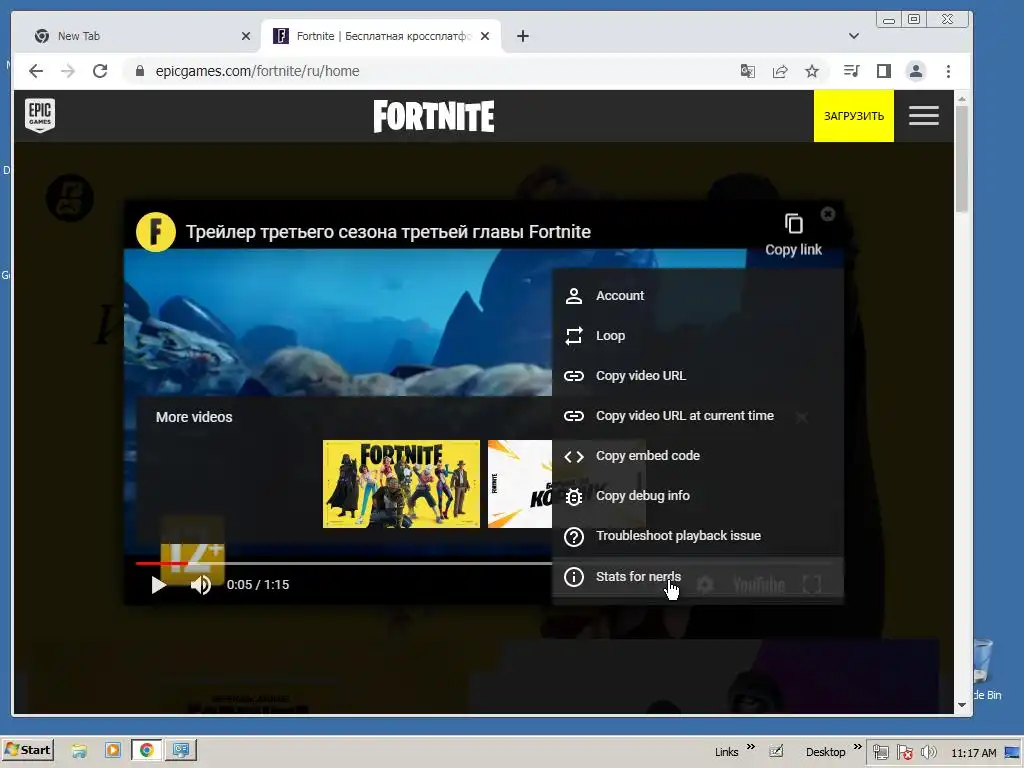Click the video progress bar

344,563
